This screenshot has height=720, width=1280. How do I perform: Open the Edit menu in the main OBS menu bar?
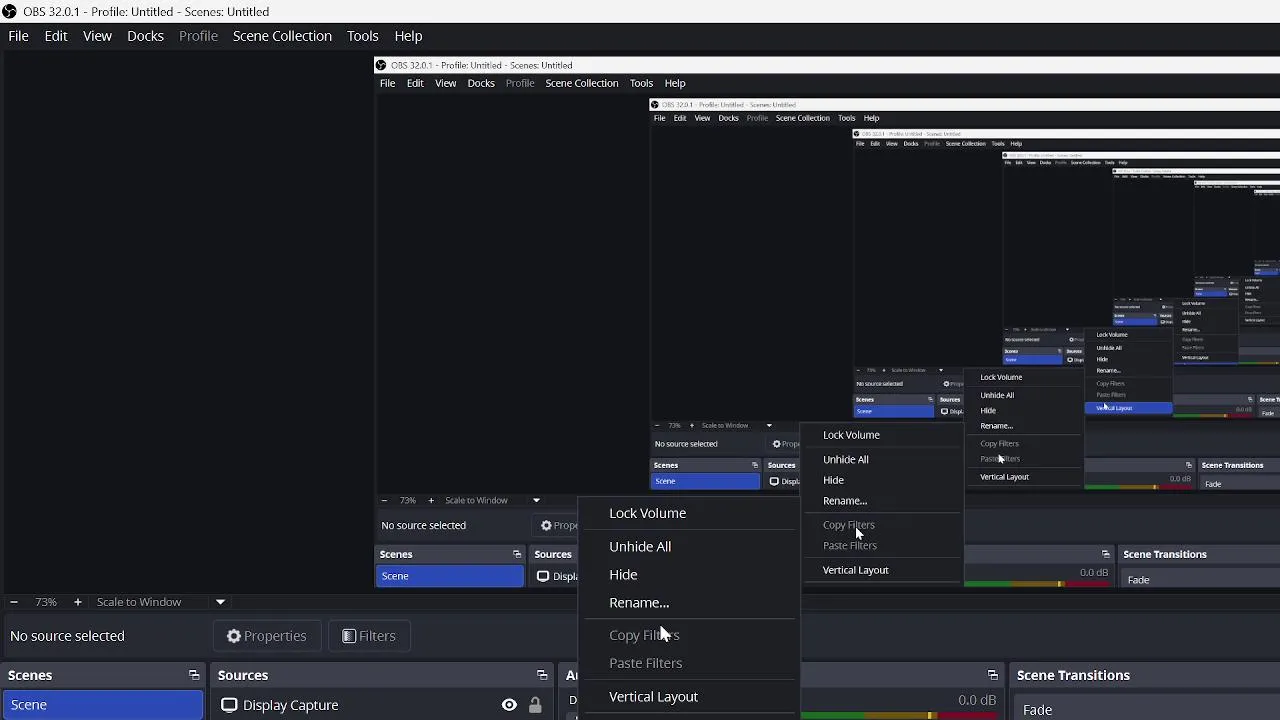[x=56, y=36]
